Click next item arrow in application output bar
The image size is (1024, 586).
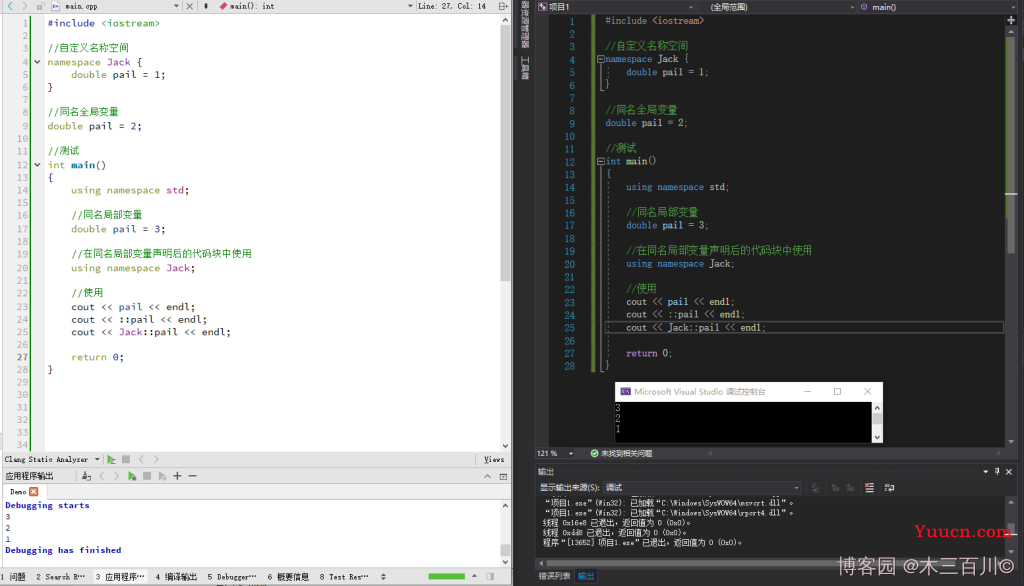pos(116,476)
